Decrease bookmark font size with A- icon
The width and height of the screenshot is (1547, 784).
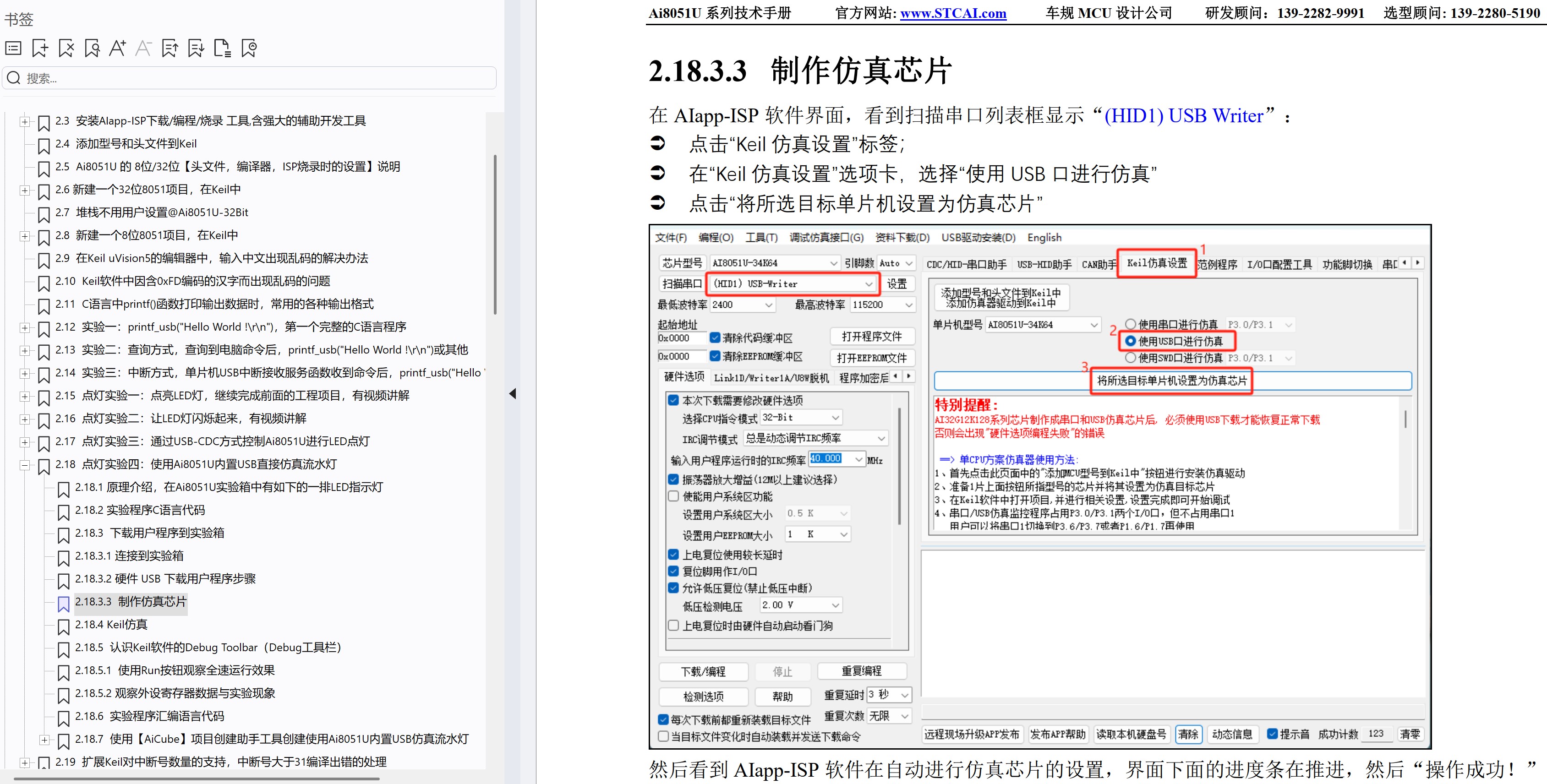click(143, 48)
